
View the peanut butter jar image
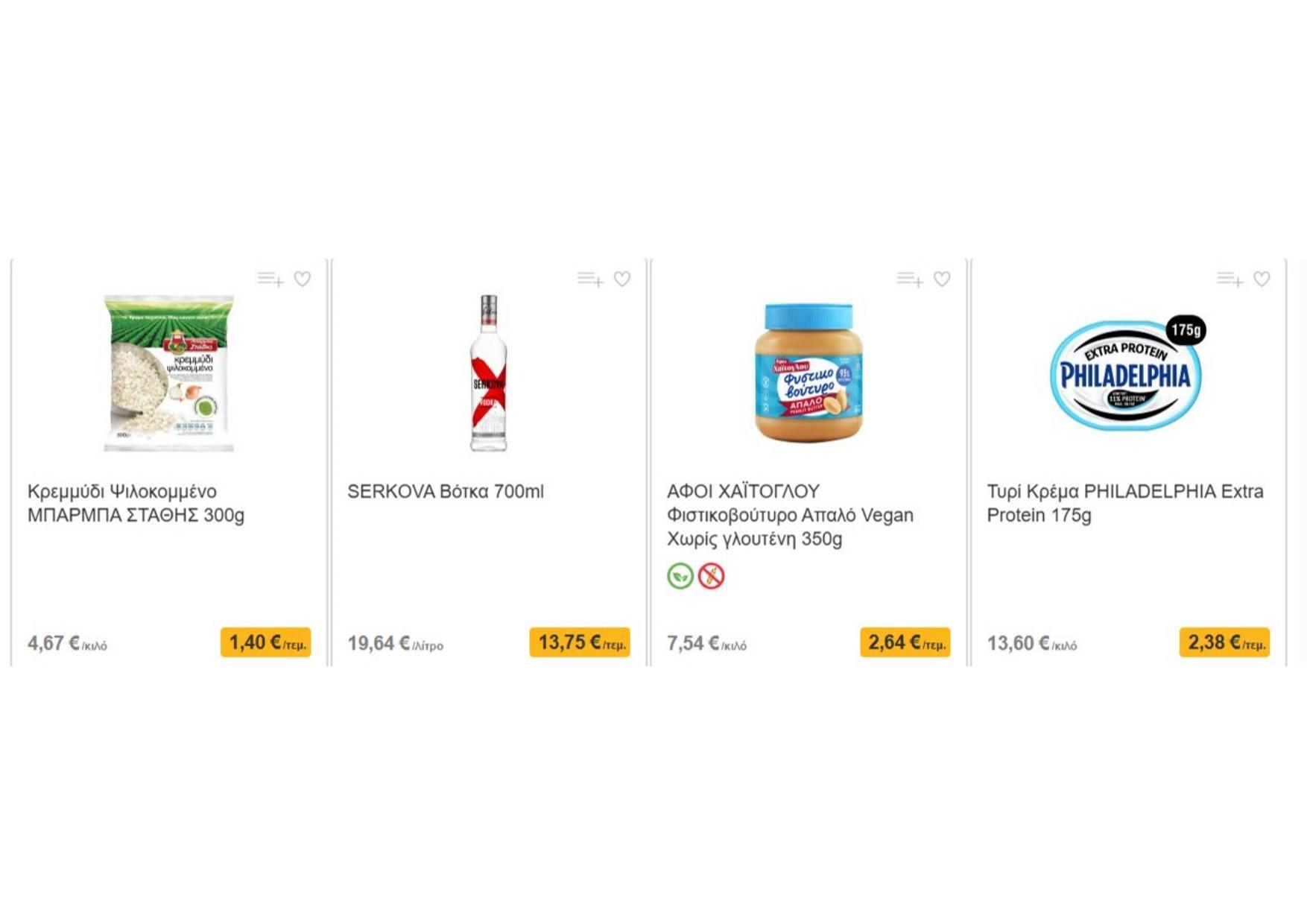tap(808, 373)
